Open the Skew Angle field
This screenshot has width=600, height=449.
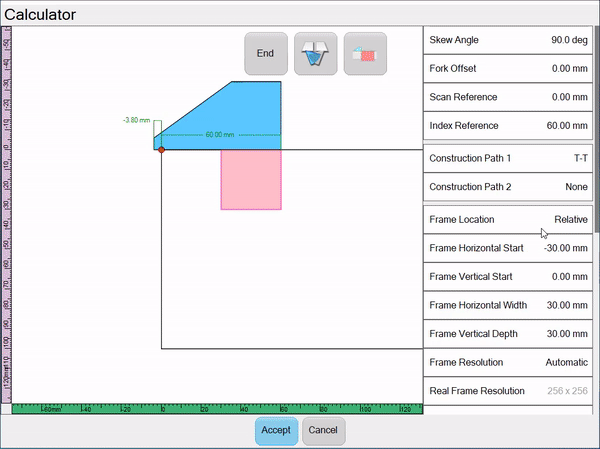[508, 40]
